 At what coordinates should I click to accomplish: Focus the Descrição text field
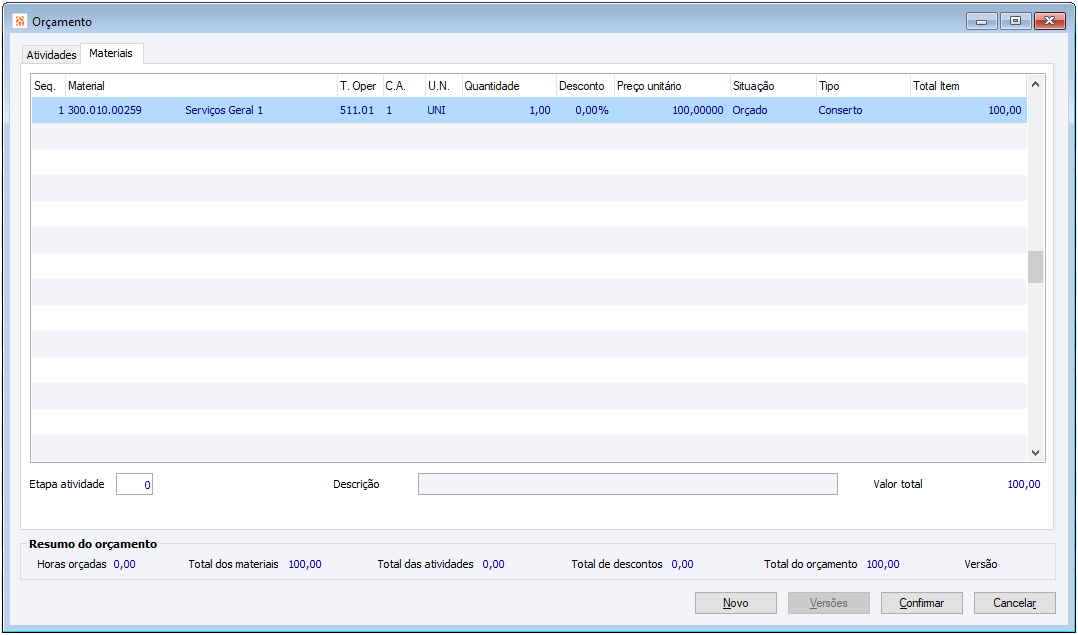[x=628, y=484]
